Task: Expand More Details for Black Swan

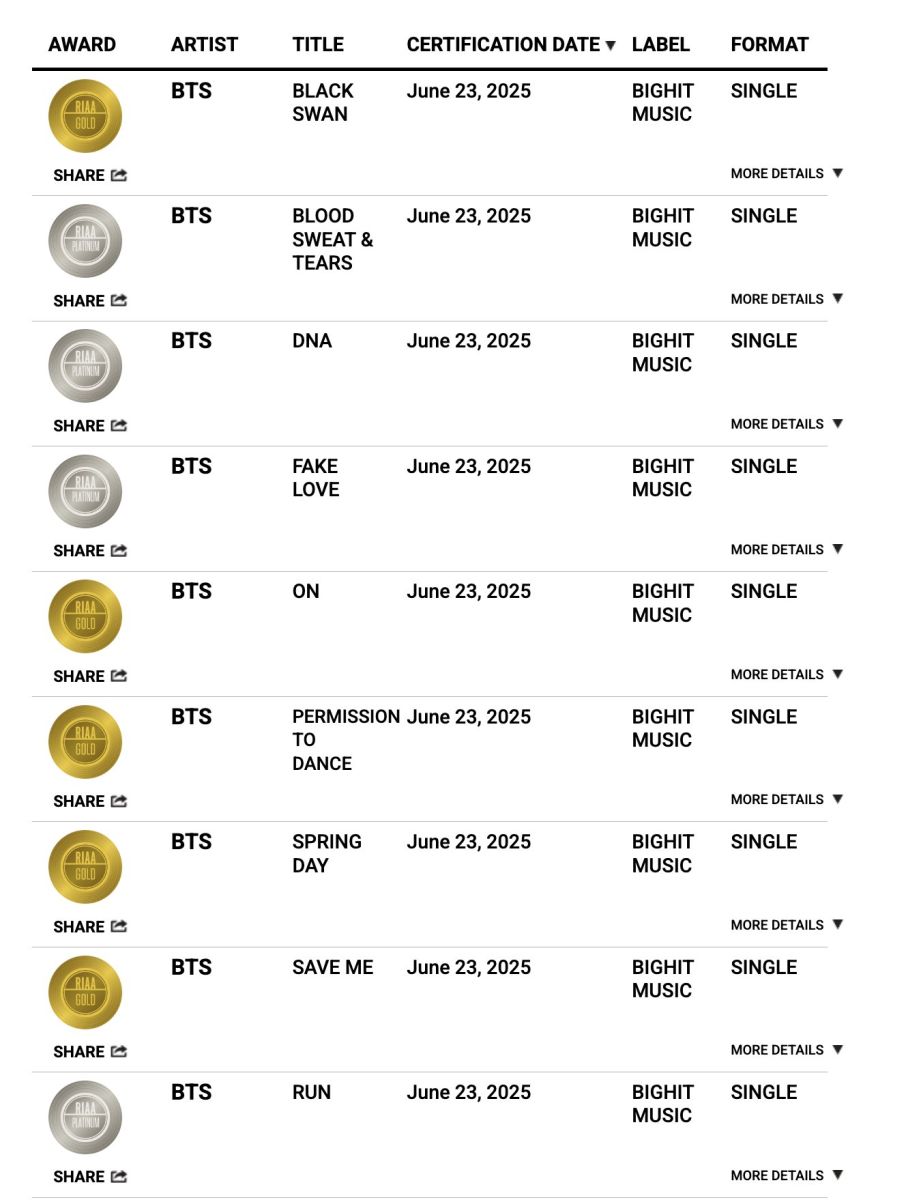Action: (x=787, y=174)
